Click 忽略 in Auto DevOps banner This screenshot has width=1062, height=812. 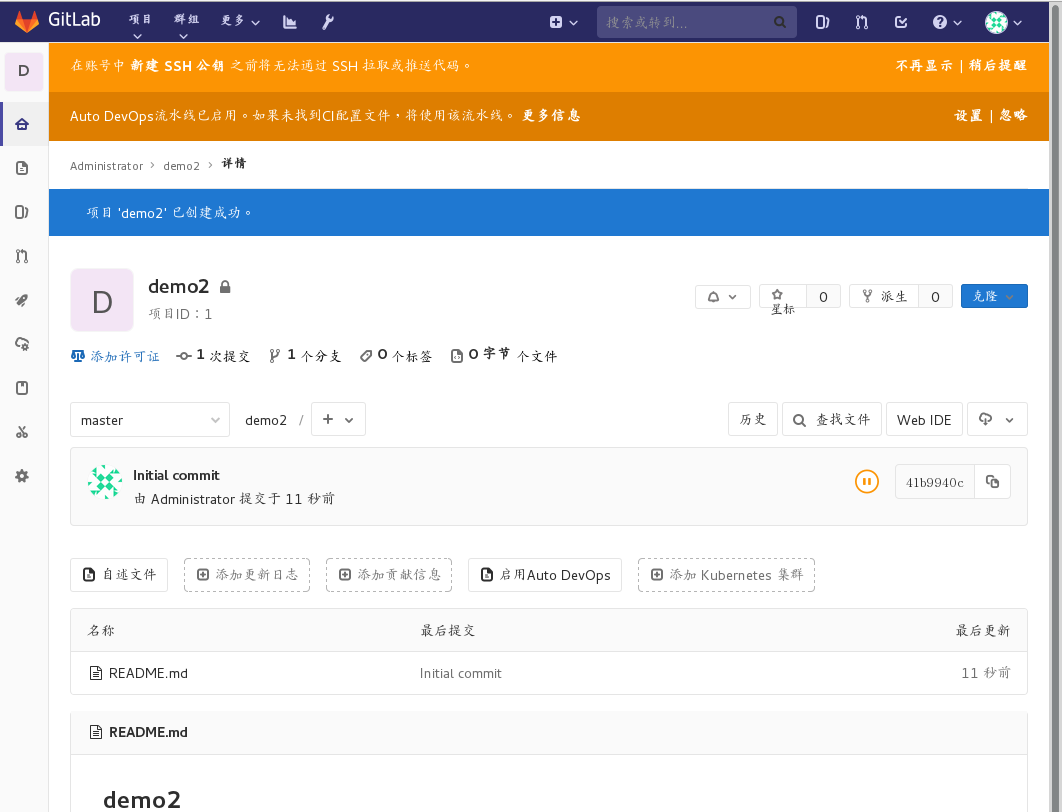(1013, 115)
